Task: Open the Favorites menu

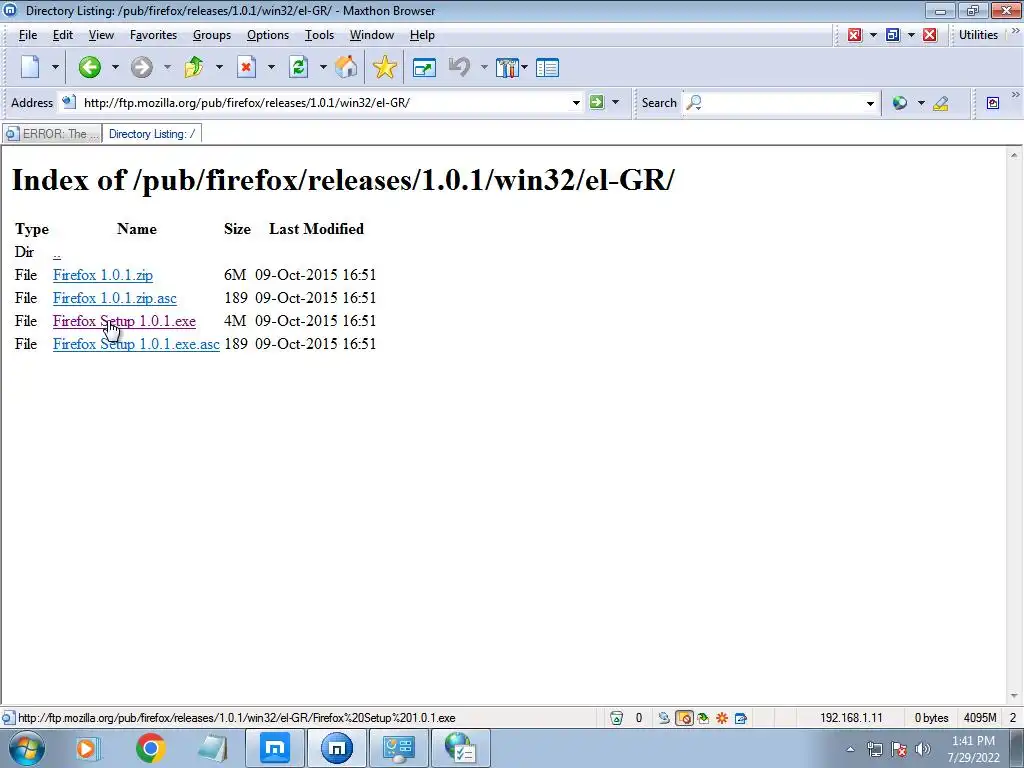Action: click(153, 35)
